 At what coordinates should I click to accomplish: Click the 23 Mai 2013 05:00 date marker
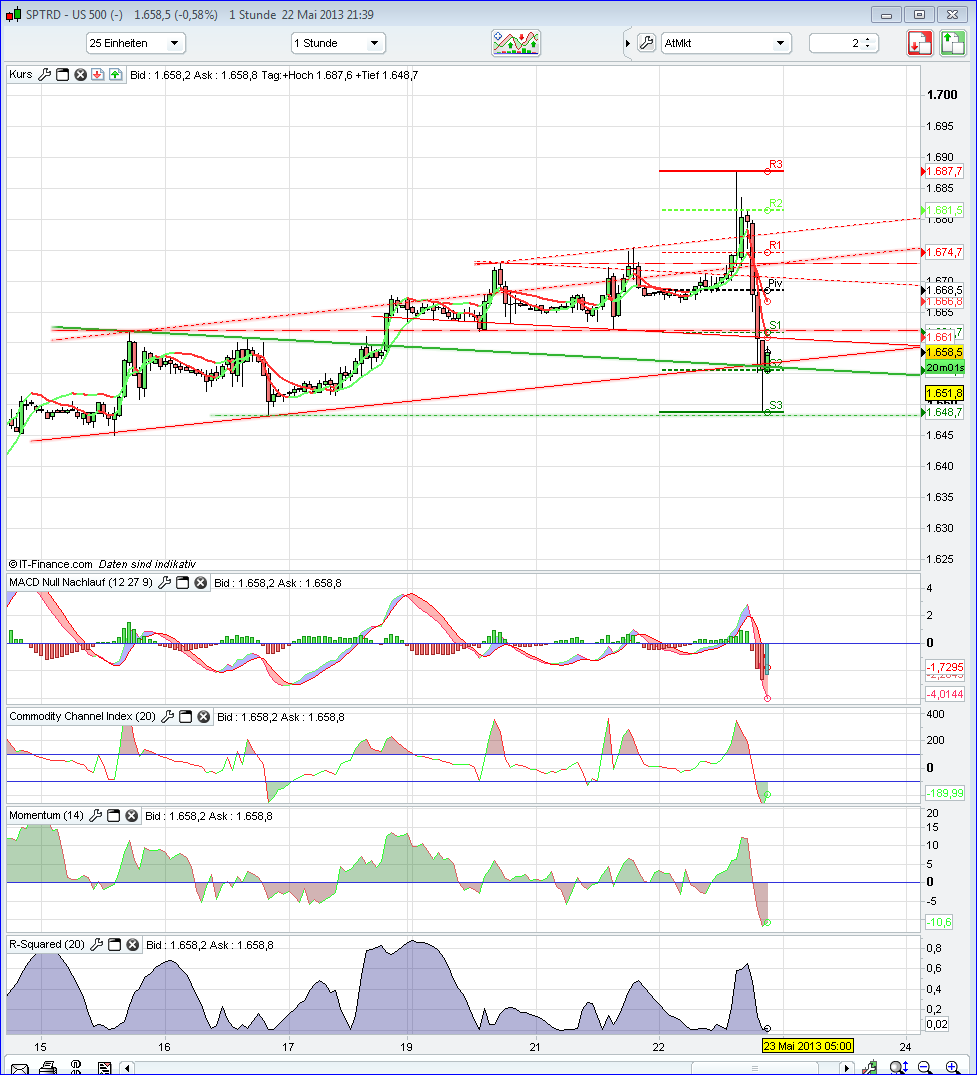(x=808, y=1046)
